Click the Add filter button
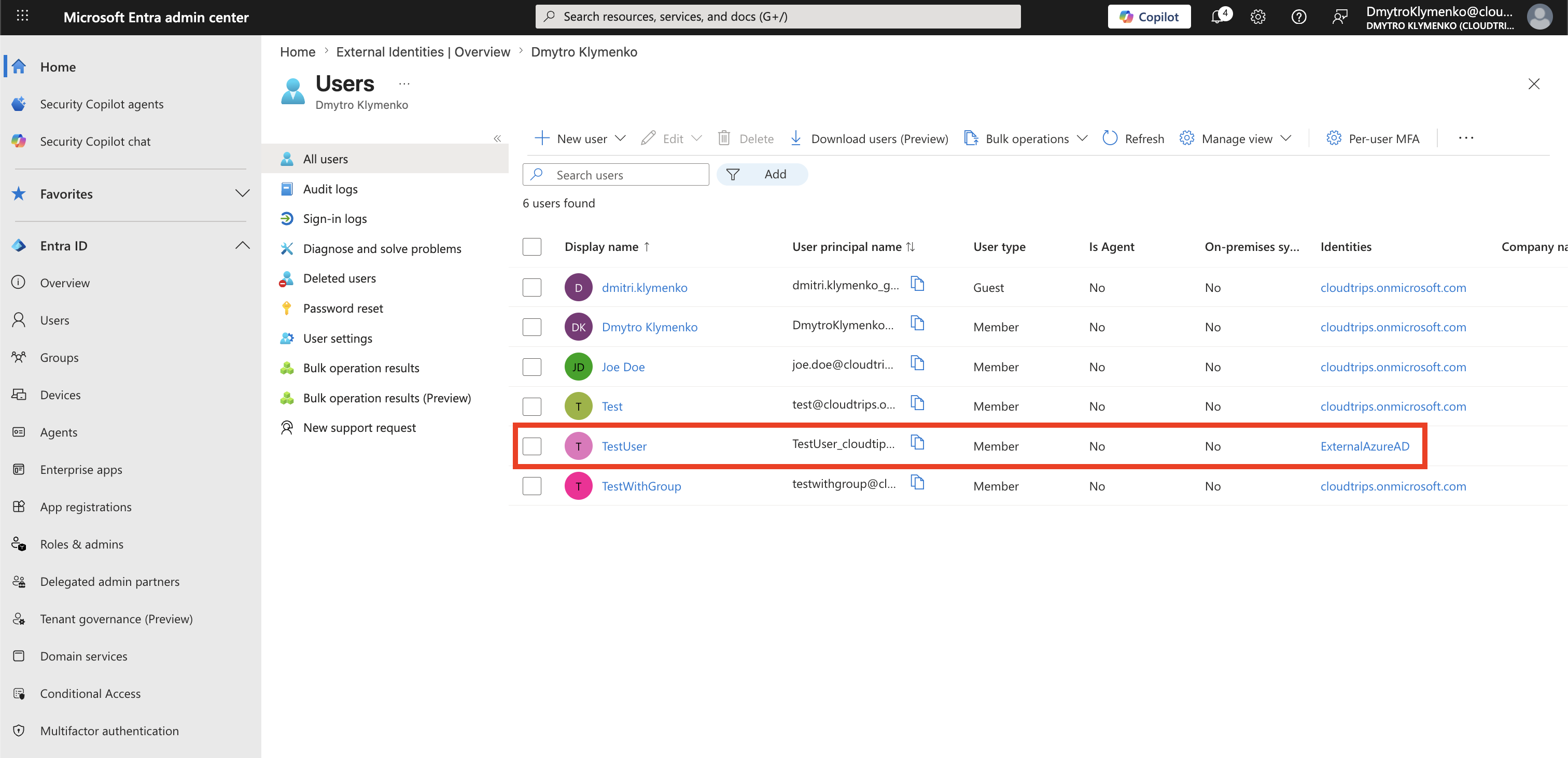1568x758 pixels. click(x=762, y=175)
